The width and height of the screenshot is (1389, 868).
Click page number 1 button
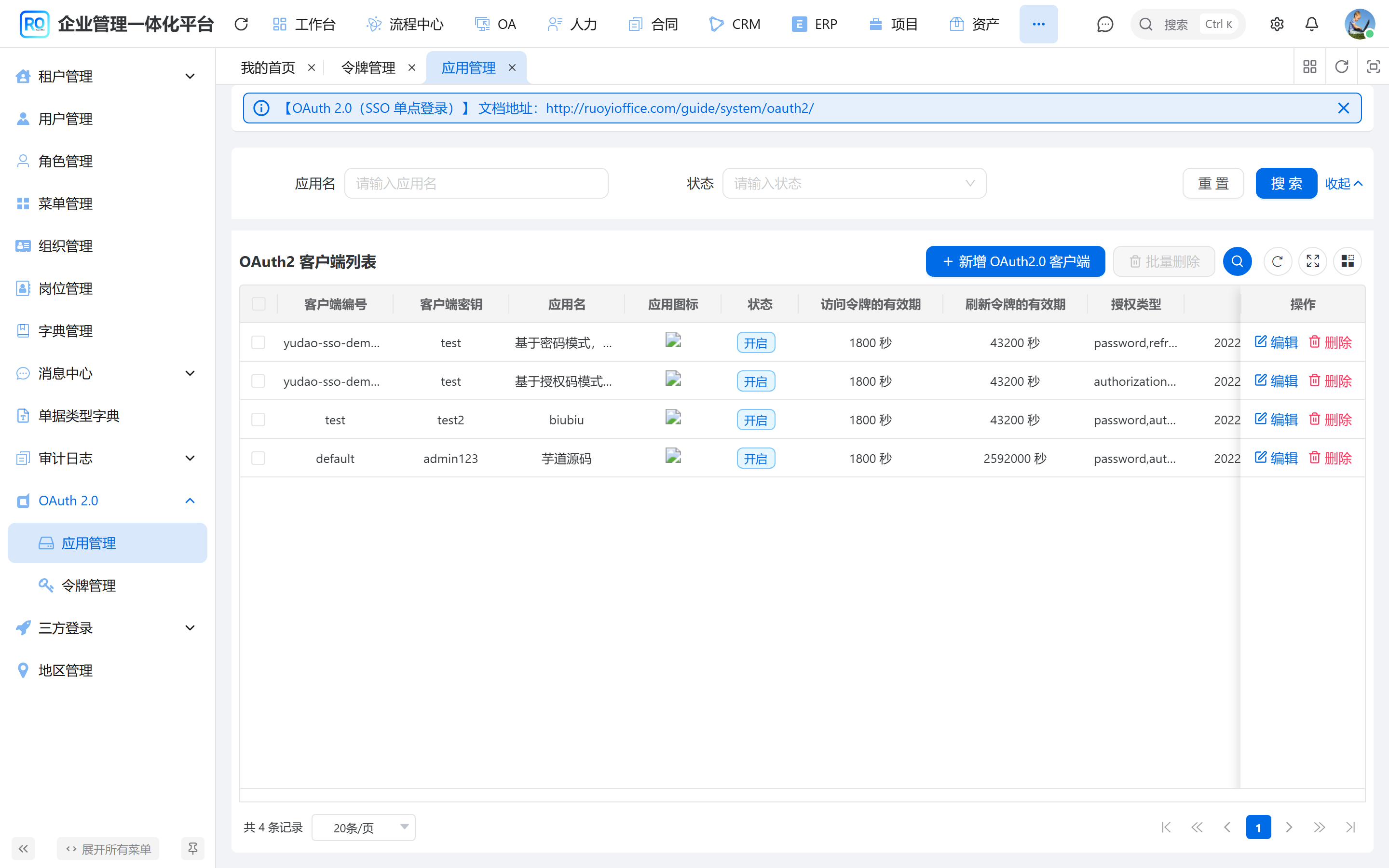(1258, 827)
